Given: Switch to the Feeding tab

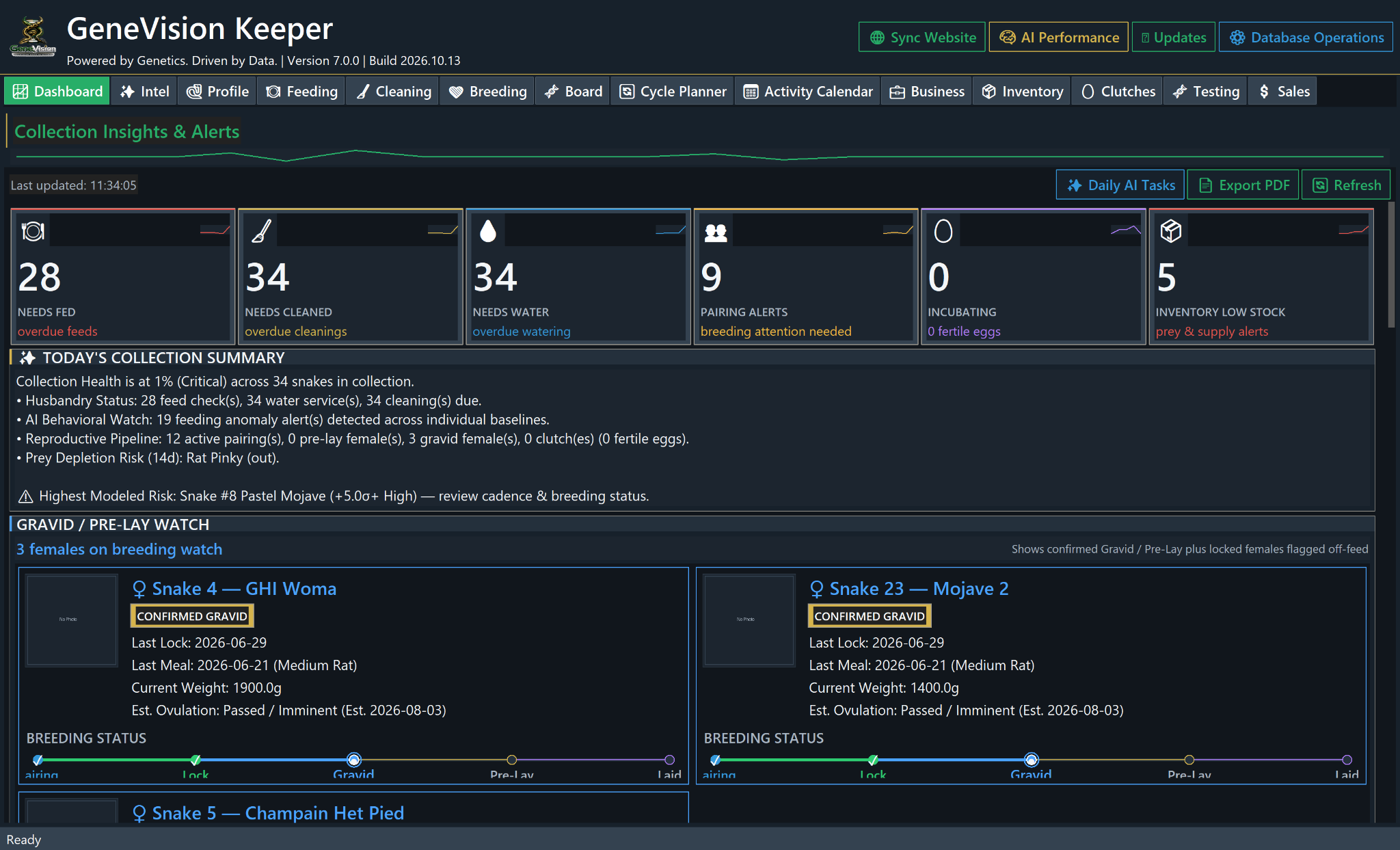Looking at the screenshot, I should coord(301,92).
